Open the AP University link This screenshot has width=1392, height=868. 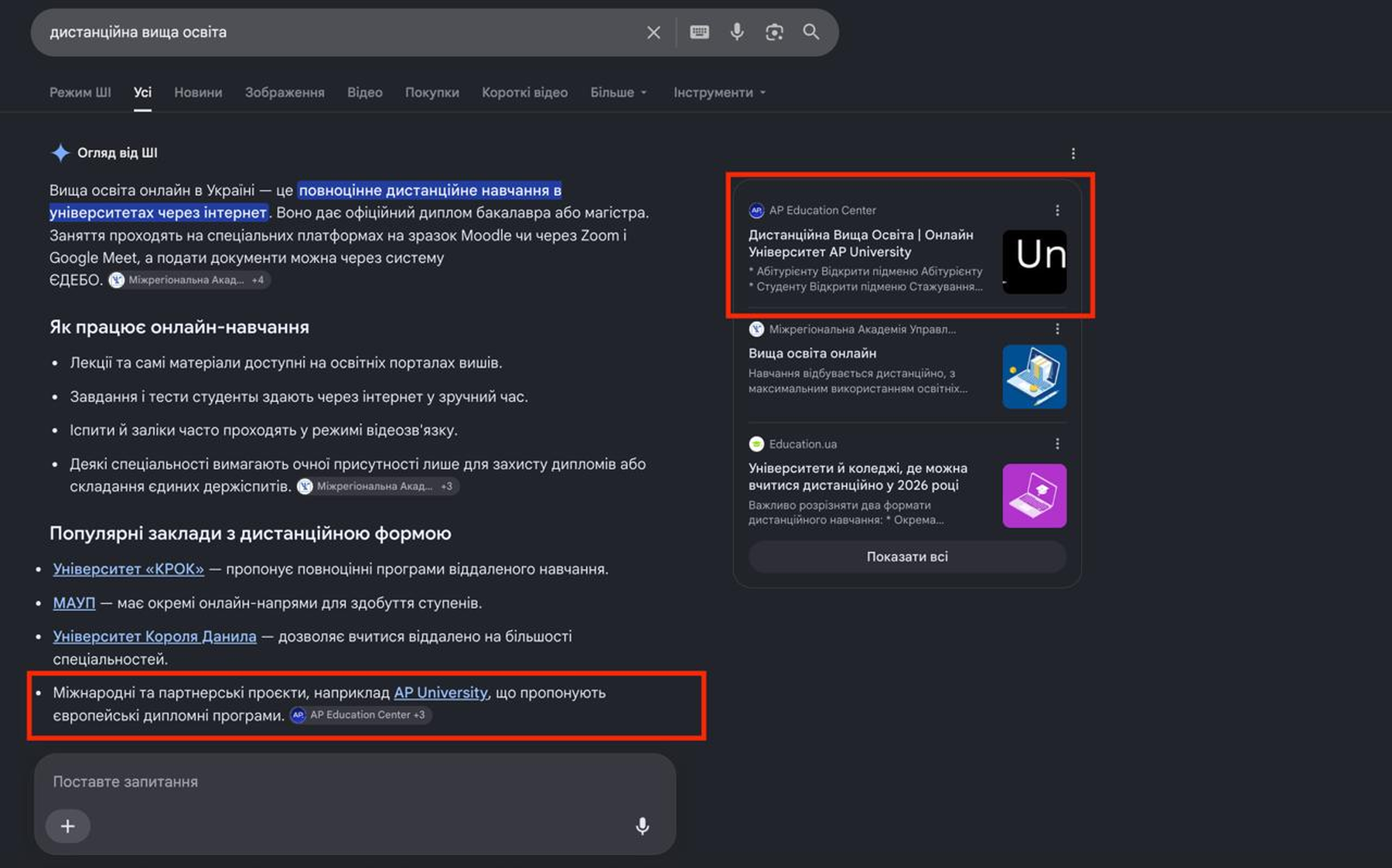(x=441, y=693)
